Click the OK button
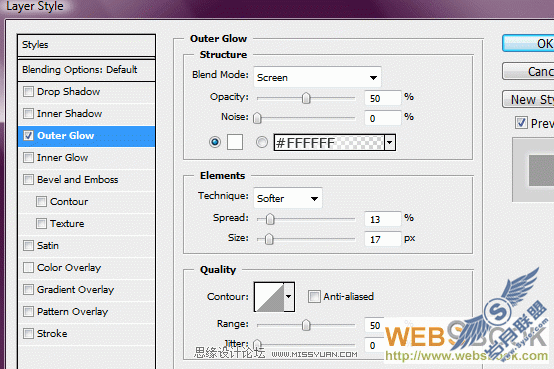The width and height of the screenshot is (554, 369). click(x=529, y=43)
